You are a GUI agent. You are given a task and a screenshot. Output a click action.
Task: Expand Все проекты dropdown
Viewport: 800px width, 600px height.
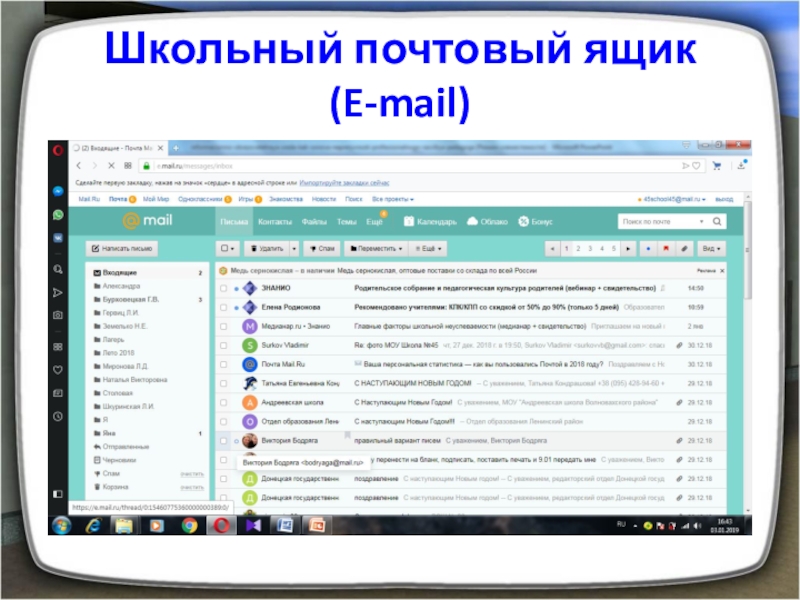[393, 199]
